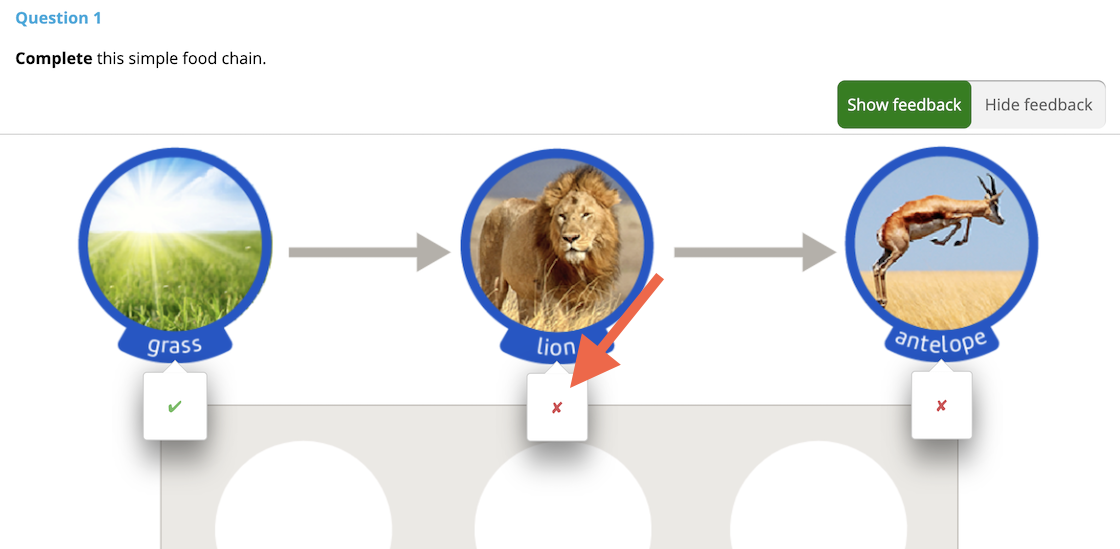Click the Question 1 heading

59,19
